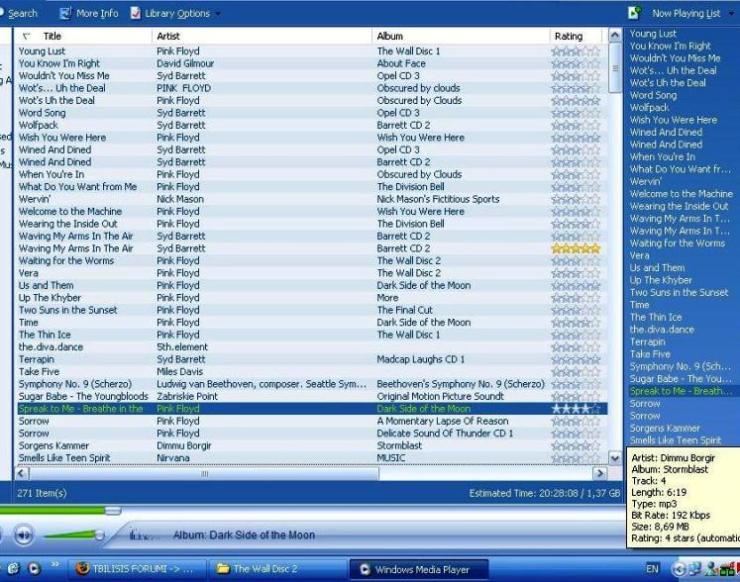Select Sorgens Kammer track in library
The width and height of the screenshot is (740, 582).
pos(311,446)
